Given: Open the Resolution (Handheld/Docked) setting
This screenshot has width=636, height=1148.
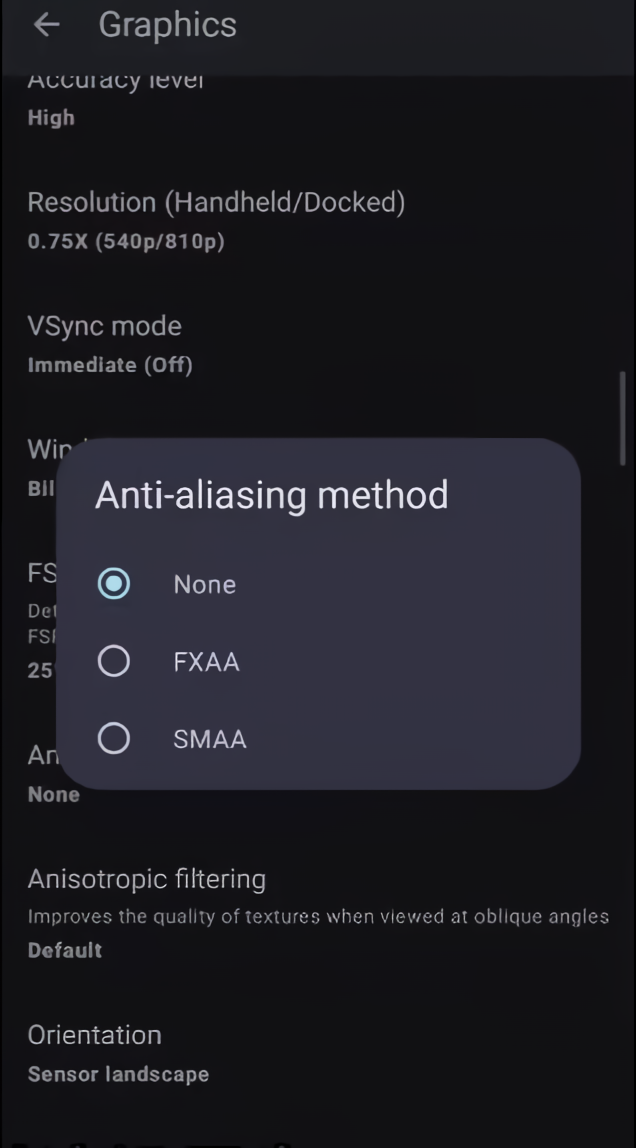Looking at the screenshot, I should [x=216, y=203].
